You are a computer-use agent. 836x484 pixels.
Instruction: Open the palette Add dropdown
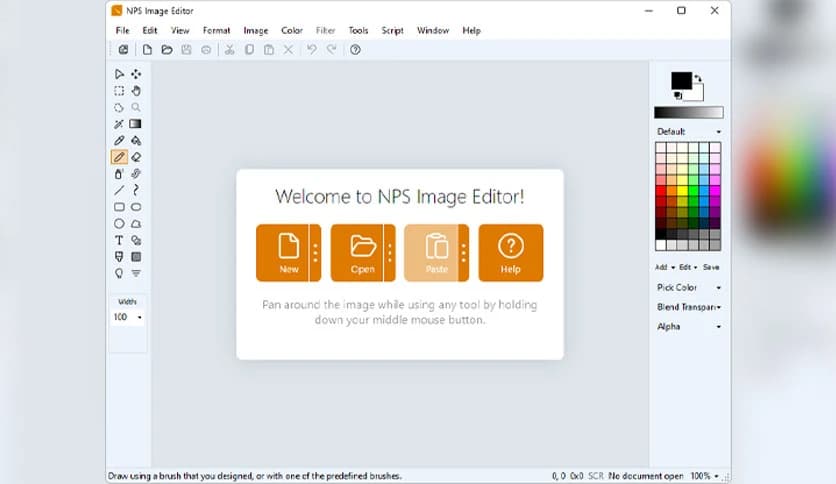click(664, 267)
